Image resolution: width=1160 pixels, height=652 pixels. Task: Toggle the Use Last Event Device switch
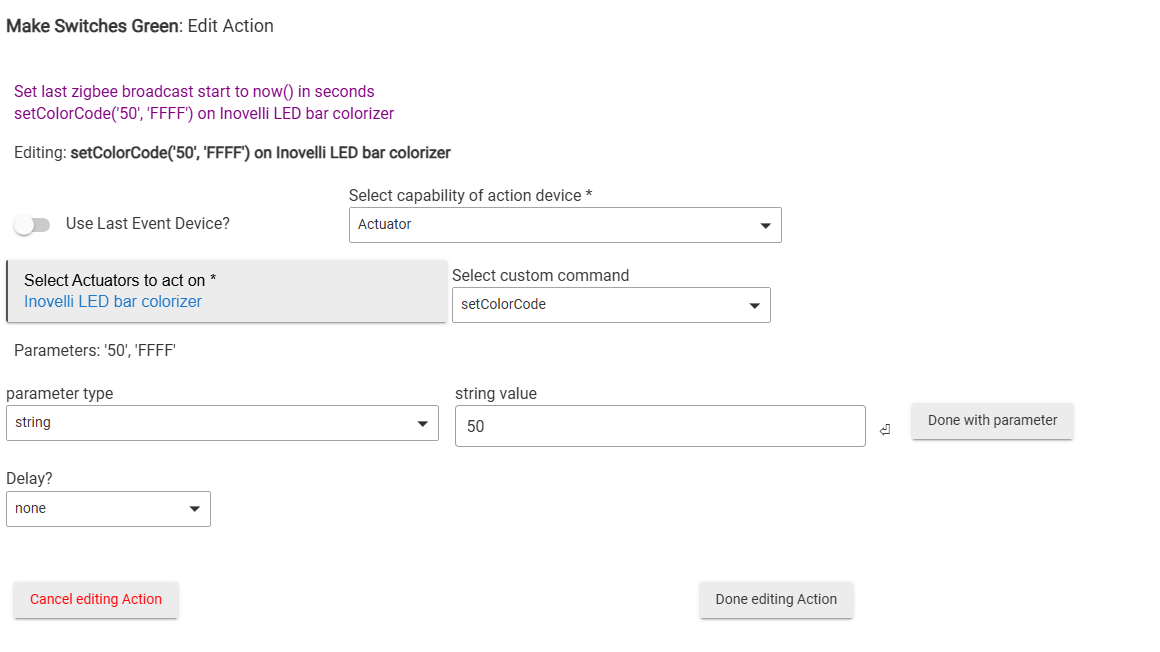tap(32, 225)
